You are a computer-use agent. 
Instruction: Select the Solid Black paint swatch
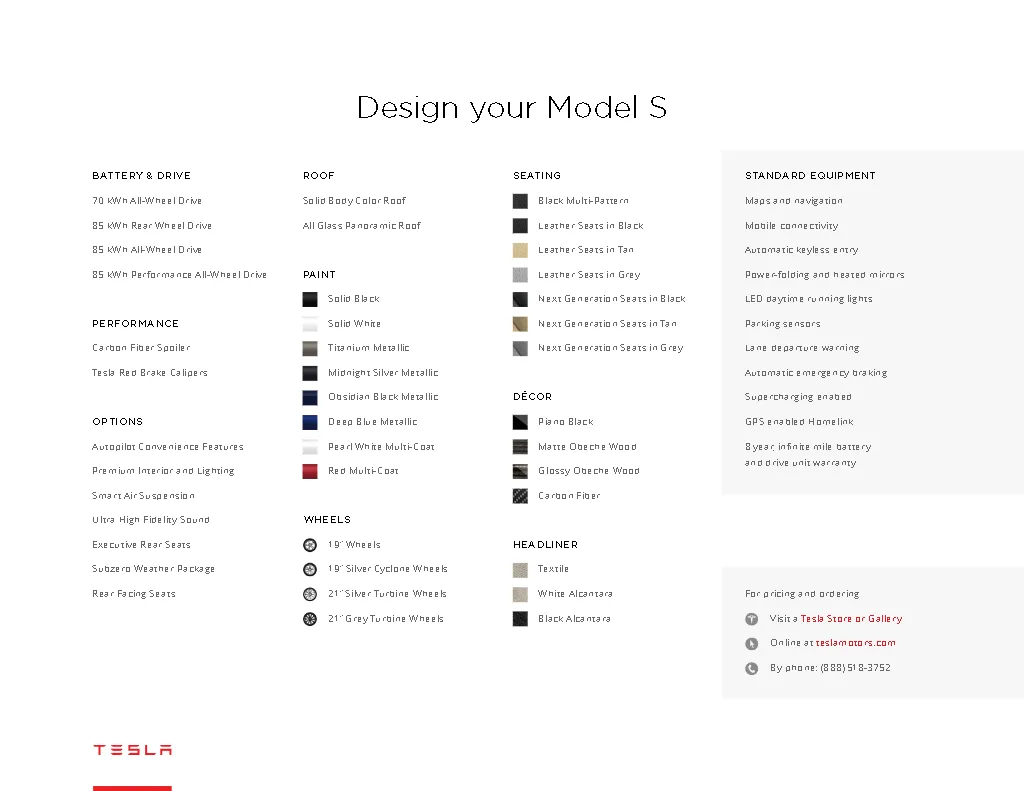[310, 299]
